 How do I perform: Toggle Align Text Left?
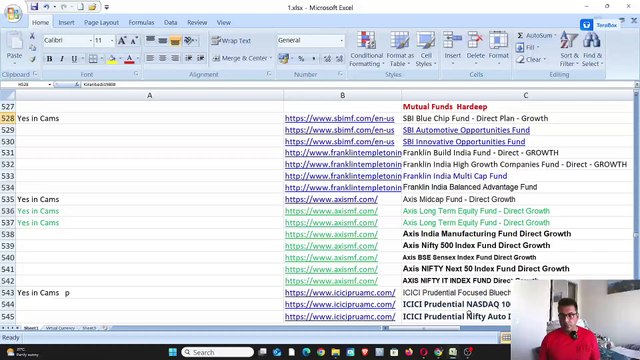point(150,58)
